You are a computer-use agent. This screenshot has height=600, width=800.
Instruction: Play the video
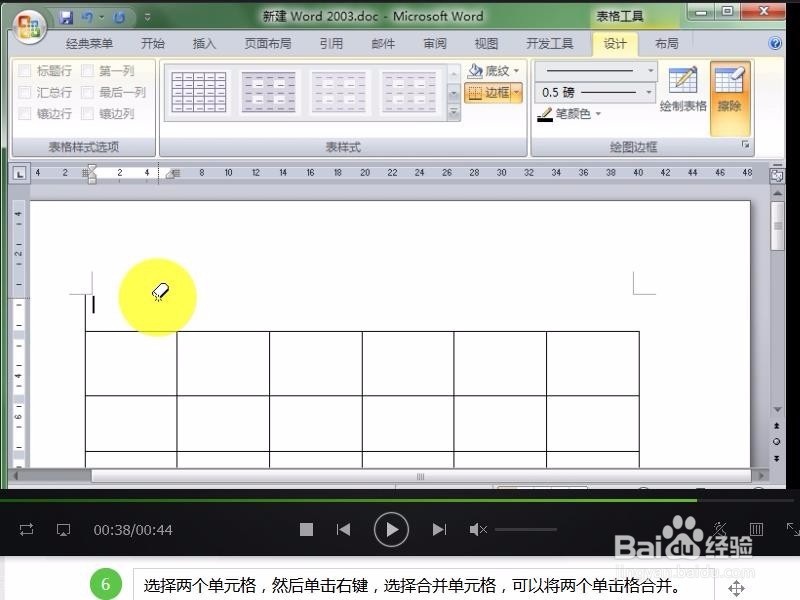click(391, 530)
